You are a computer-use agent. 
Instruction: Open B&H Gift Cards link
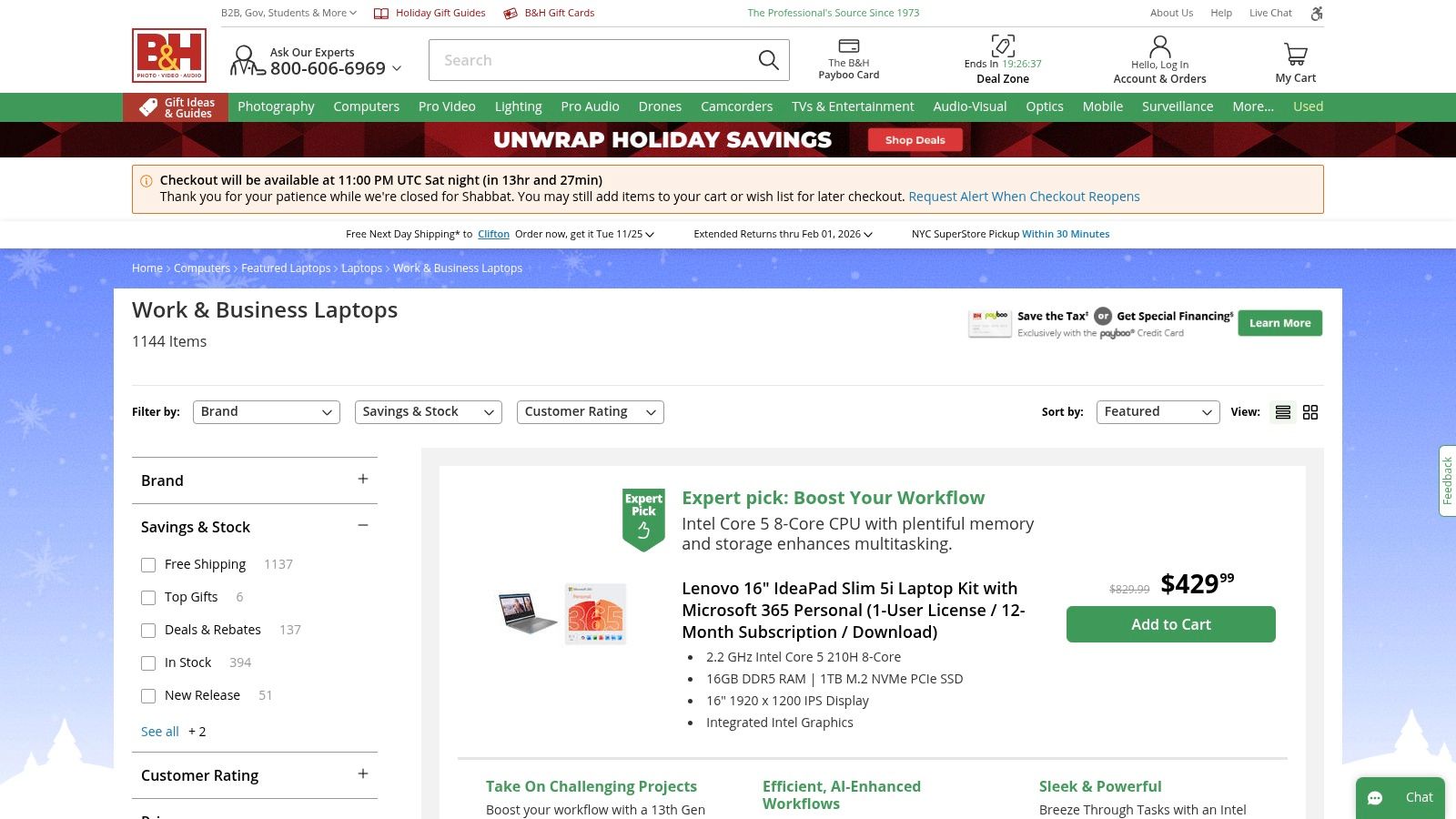549,13
